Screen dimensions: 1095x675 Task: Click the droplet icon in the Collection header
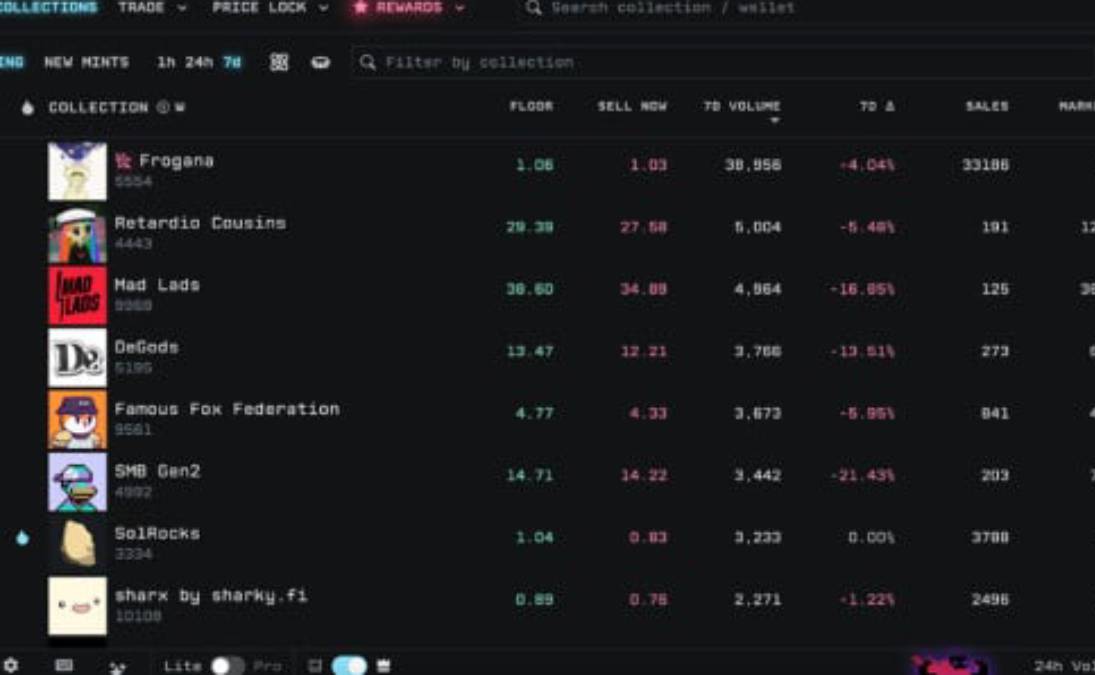point(27,108)
